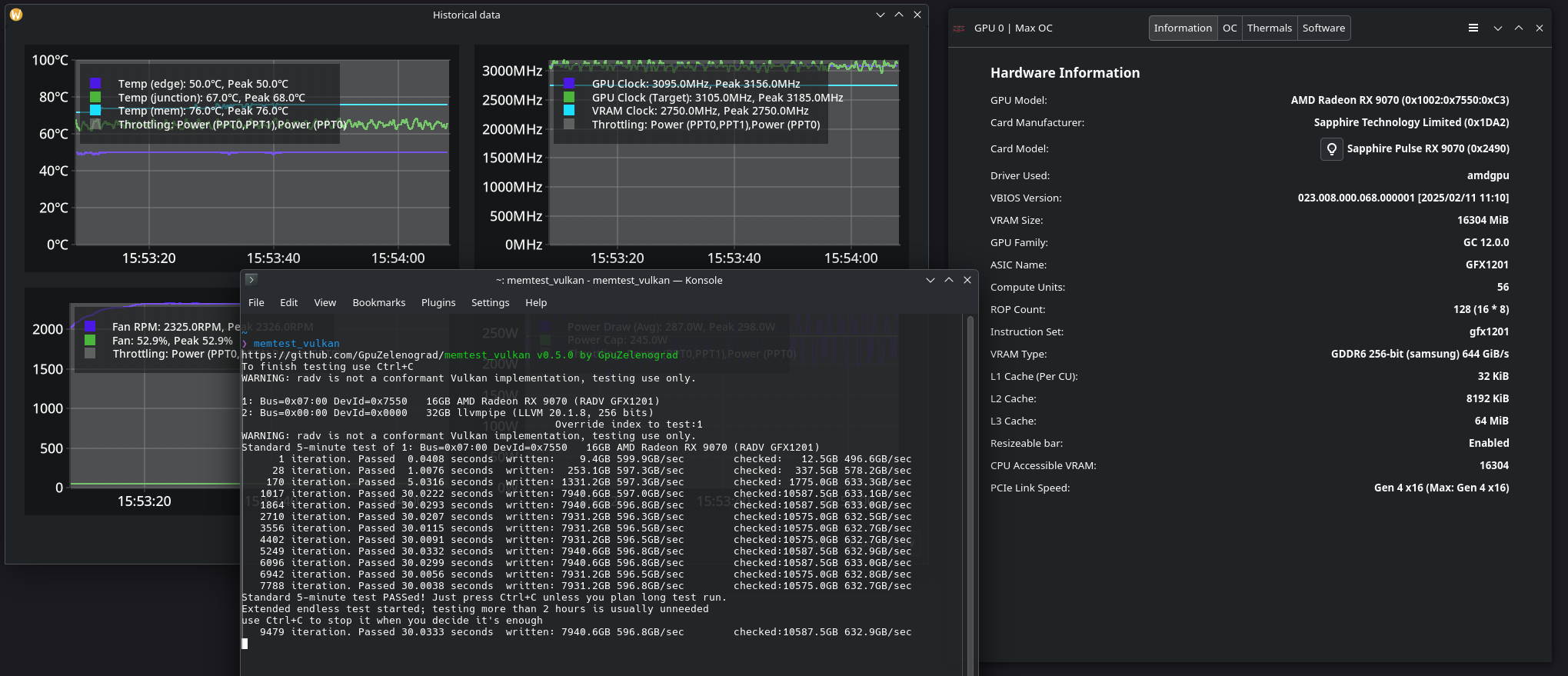The width and height of the screenshot is (1568, 676).
Task: Click the lightbulb icon beside Sapphire Pulse RX 9070
Action: pyautogui.click(x=1331, y=148)
